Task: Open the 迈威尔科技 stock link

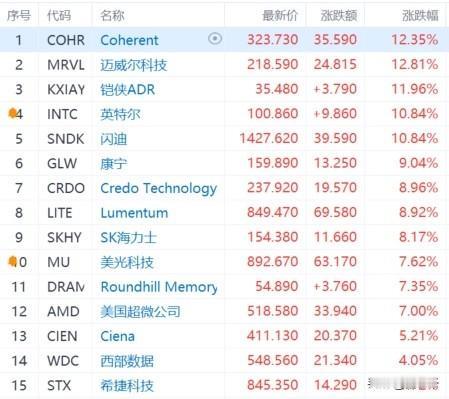Action: (x=134, y=65)
